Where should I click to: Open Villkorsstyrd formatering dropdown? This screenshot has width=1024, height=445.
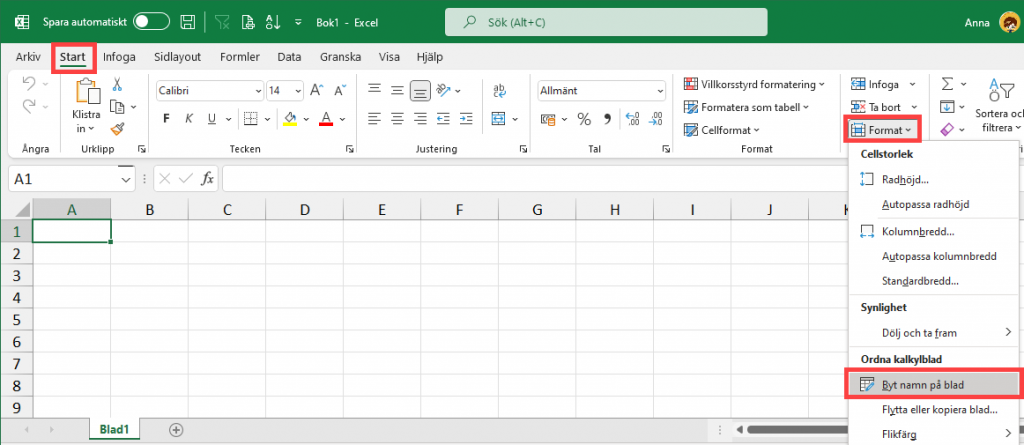pos(755,84)
